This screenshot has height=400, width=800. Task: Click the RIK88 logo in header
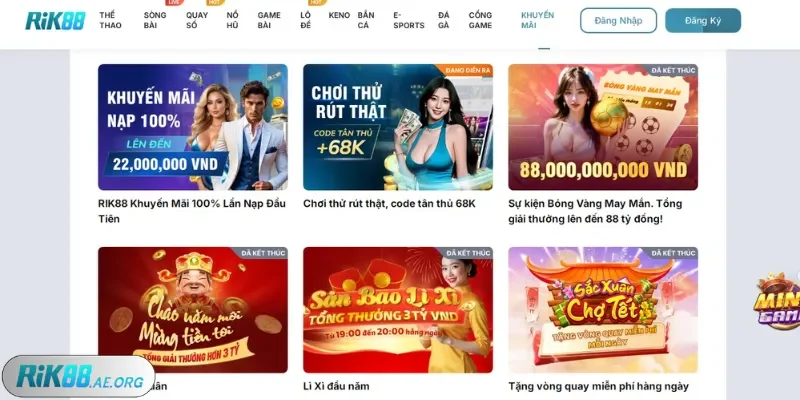(55, 20)
